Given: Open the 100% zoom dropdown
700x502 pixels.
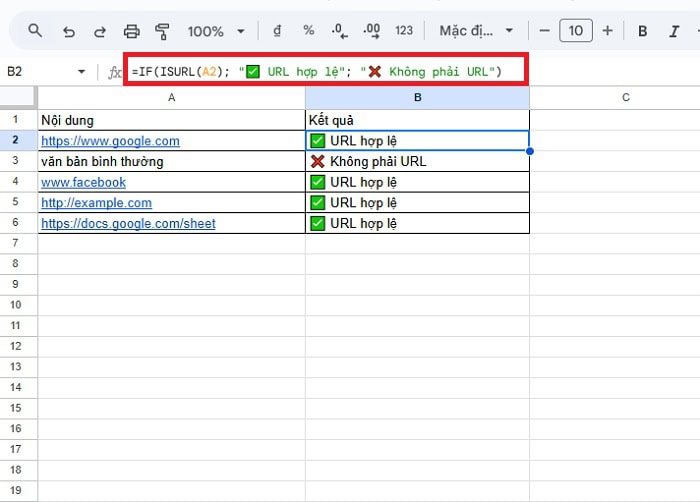Looking at the screenshot, I should [x=216, y=31].
